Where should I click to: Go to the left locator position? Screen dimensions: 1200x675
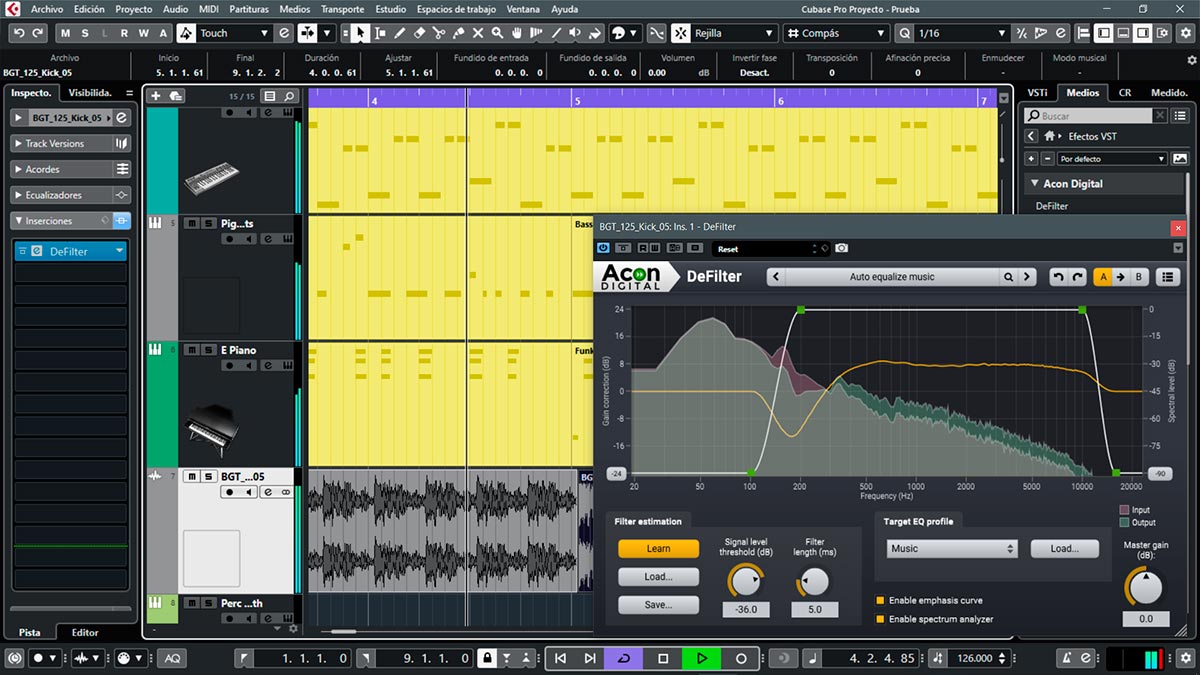tap(243, 658)
